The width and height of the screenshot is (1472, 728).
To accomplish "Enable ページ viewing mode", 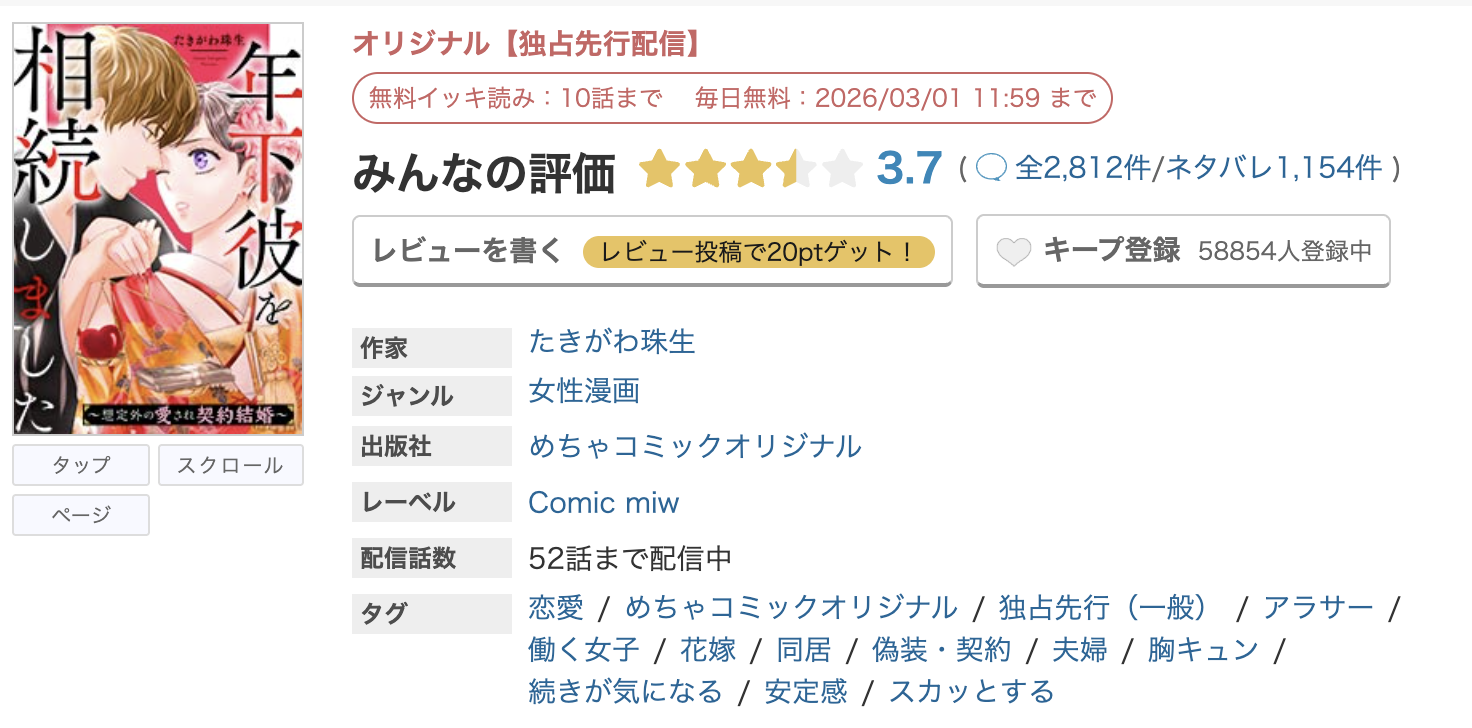I will coord(80,514).
